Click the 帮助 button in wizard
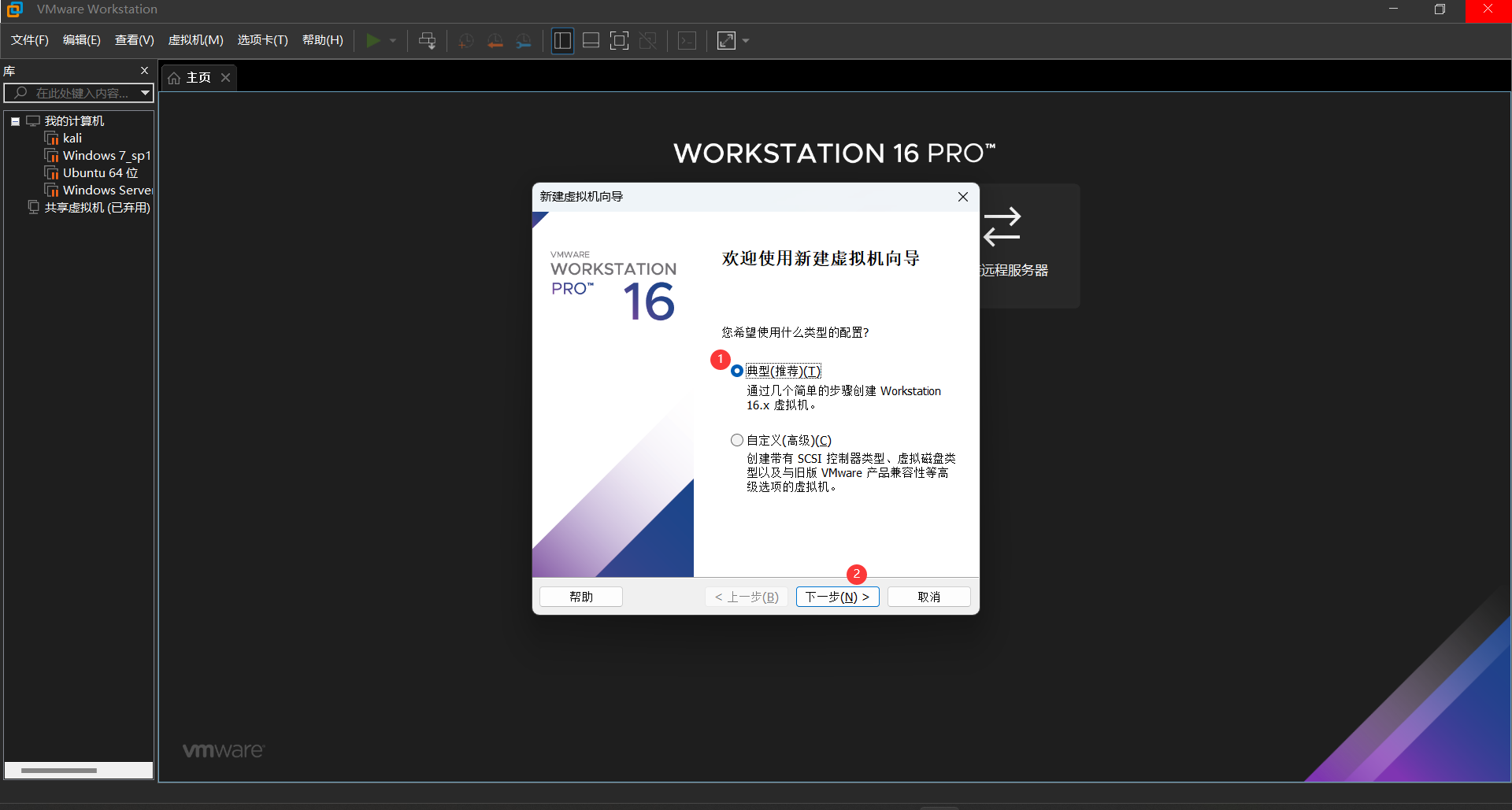This screenshot has height=810, width=1512. click(x=581, y=597)
